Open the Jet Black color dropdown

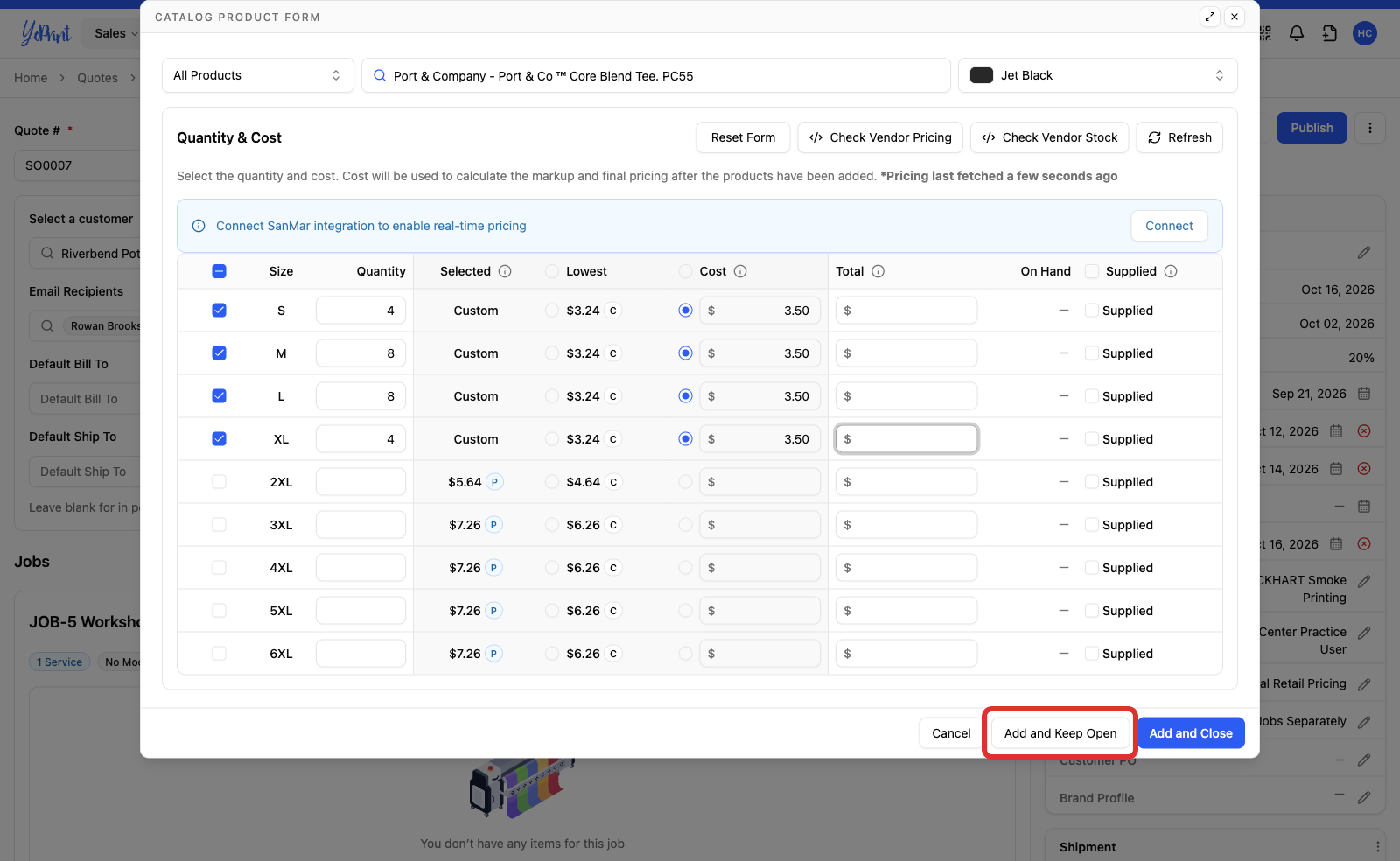point(1098,75)
